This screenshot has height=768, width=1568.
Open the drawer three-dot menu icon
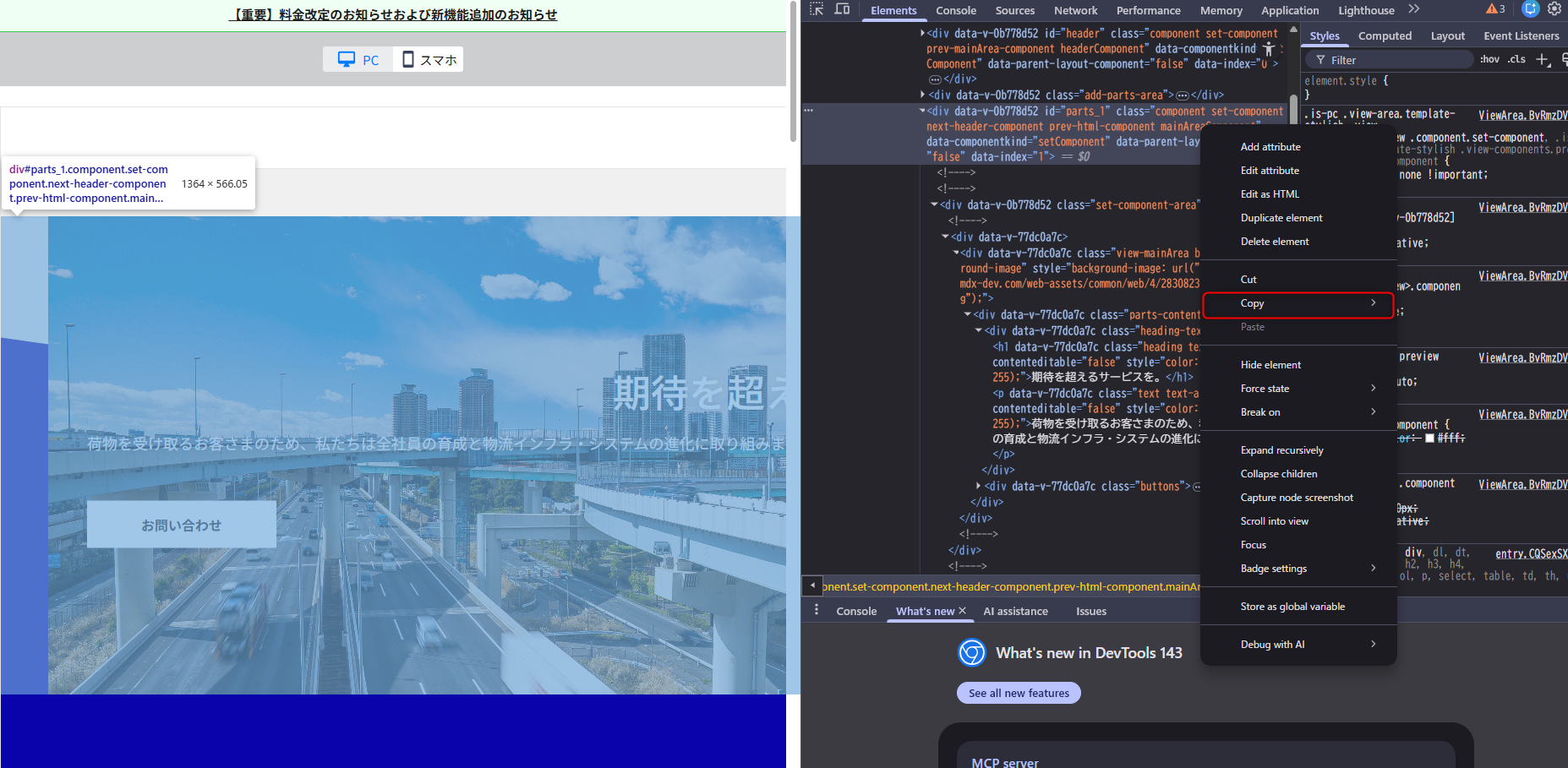(816, 610)
